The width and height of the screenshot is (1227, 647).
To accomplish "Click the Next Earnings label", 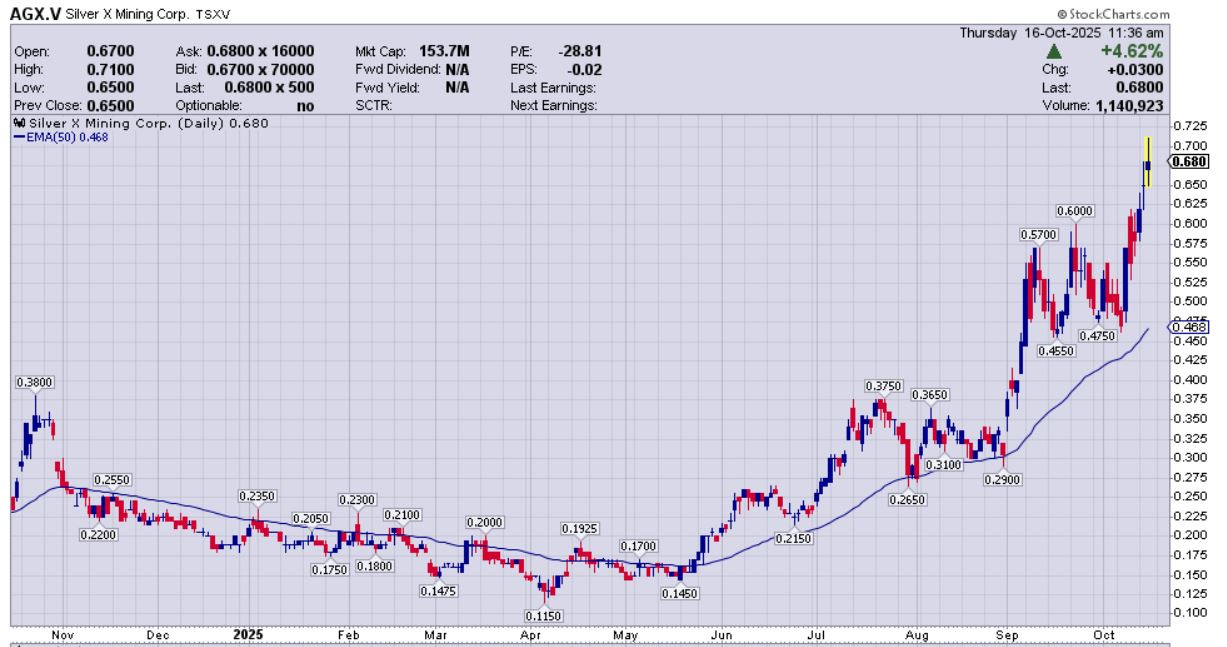I will click(x=553, y=105).
